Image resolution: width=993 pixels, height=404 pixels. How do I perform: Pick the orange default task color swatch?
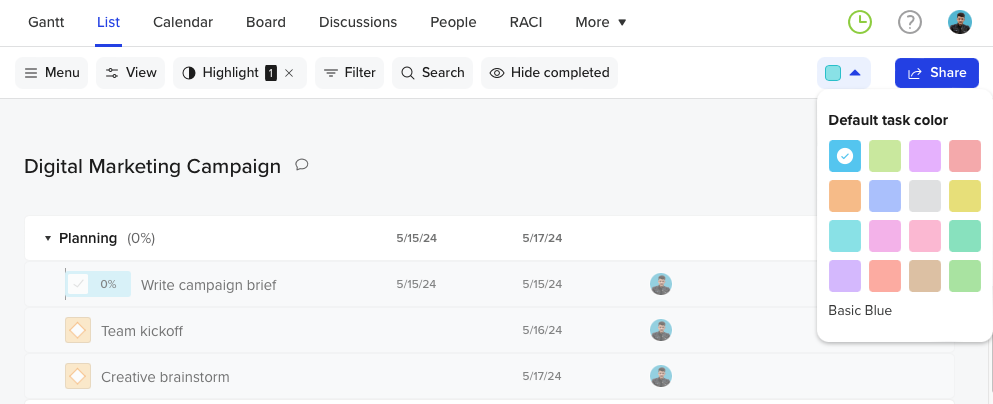tap(845, 195)
